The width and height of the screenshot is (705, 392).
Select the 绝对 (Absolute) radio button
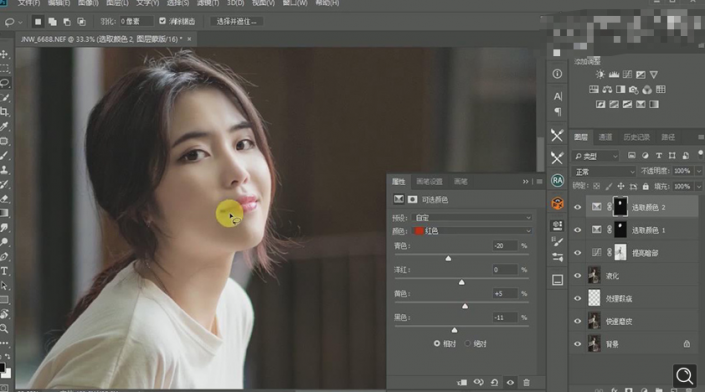(468, 343)
